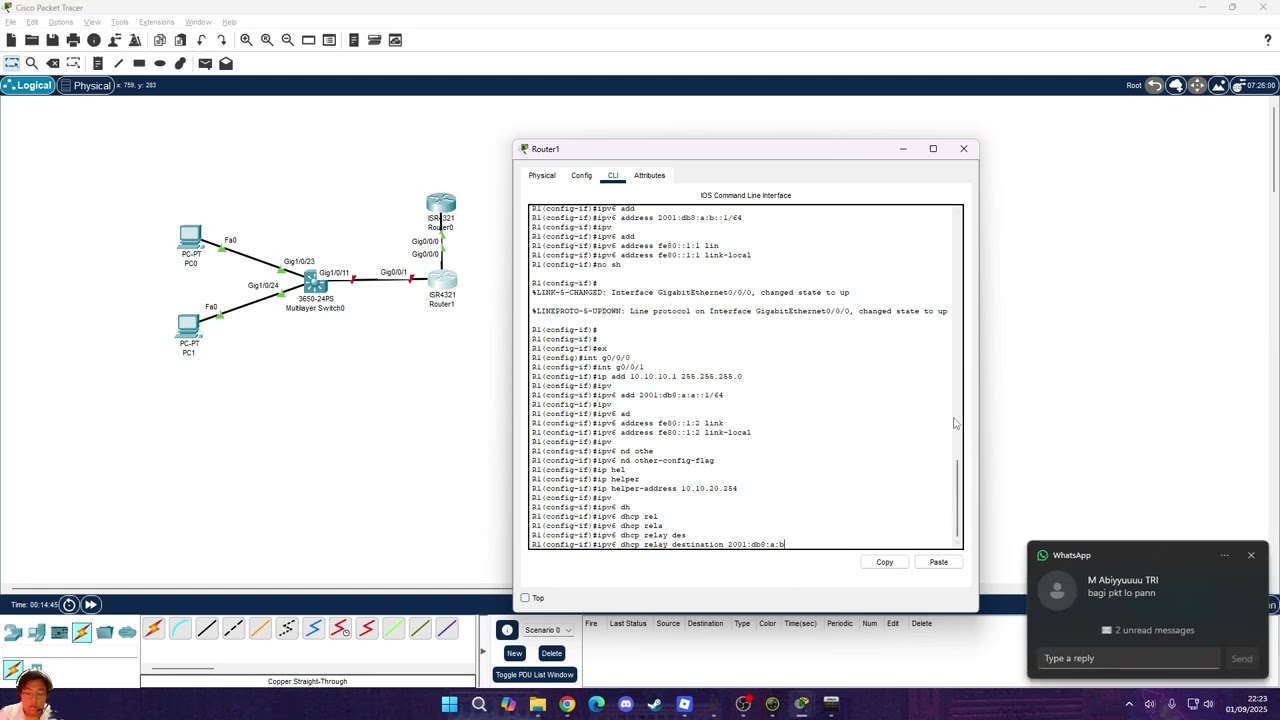Copy selection via toolbar copy icon

(x=160, y=40)
